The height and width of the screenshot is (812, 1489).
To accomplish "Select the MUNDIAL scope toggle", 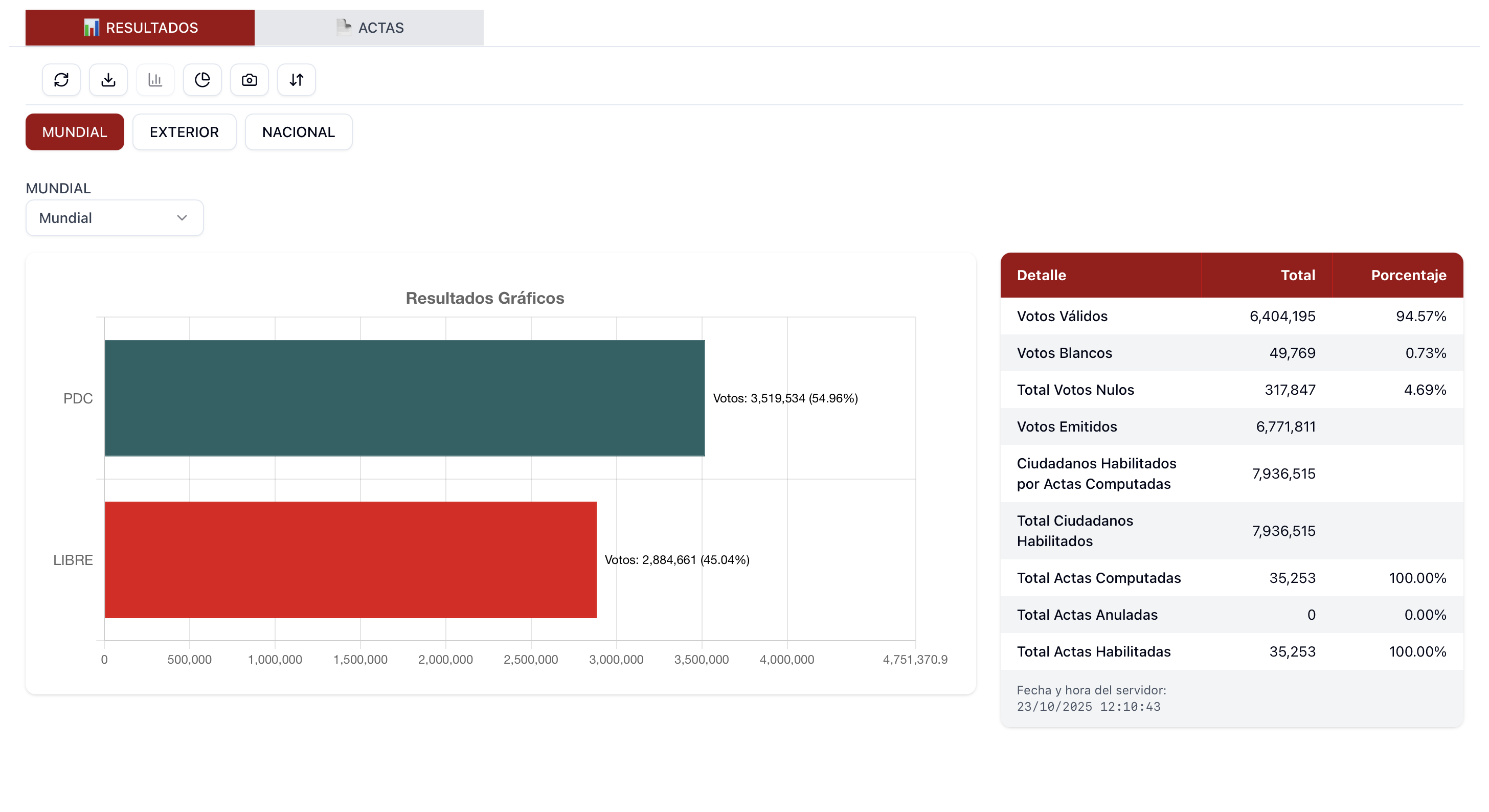I will pyautogui.click(x=75, y=132).
